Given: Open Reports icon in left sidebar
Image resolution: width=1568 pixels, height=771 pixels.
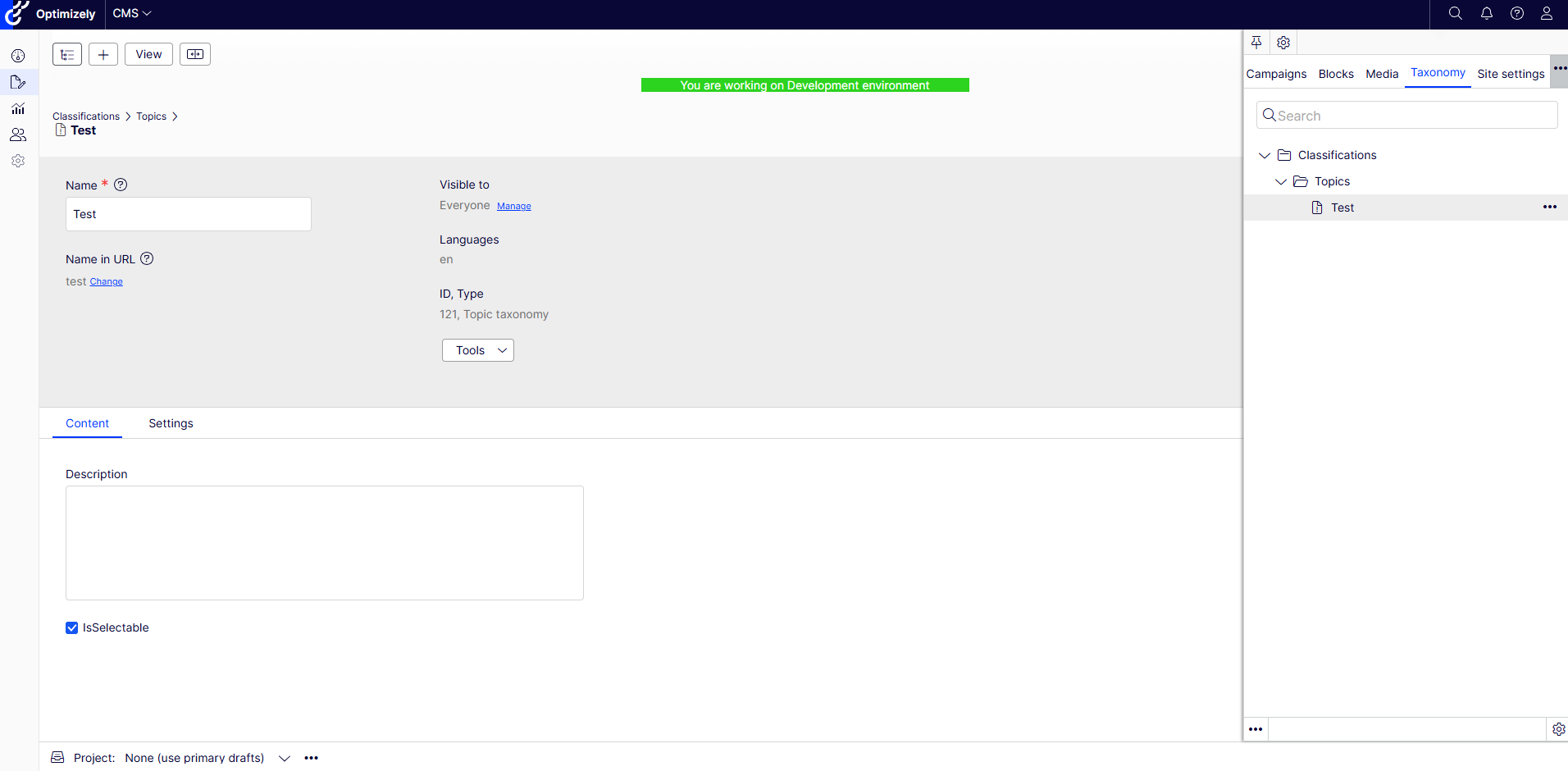Looking at the screenshot, I should (x=18, y=108).
